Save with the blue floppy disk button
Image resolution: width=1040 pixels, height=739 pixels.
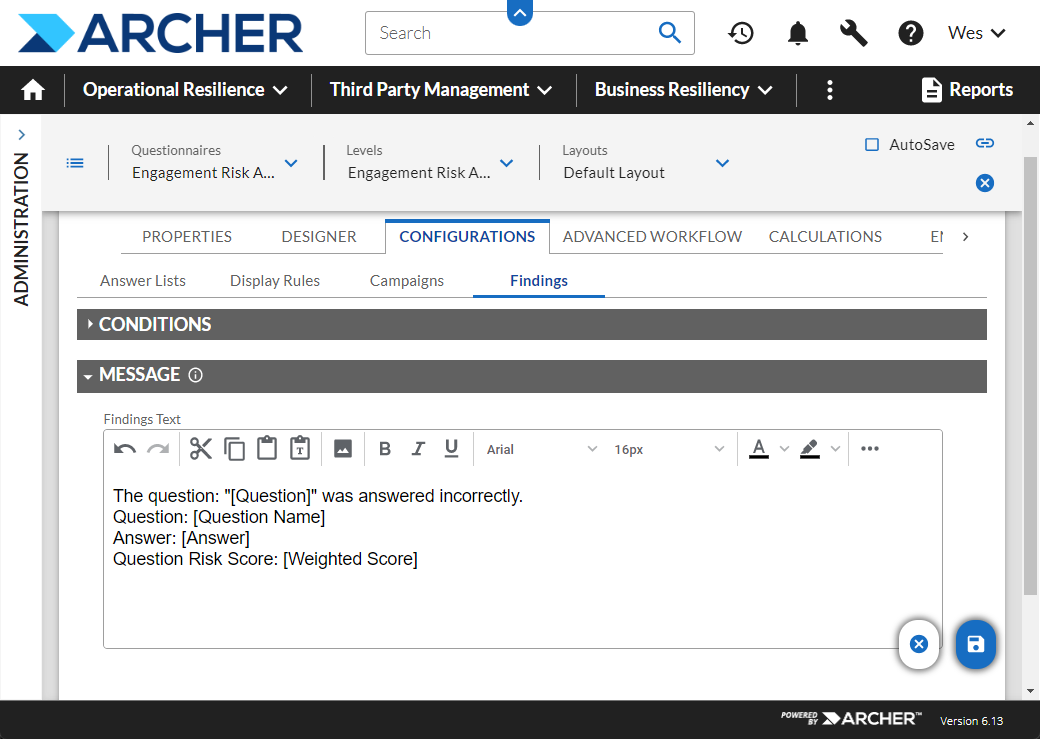(976, 644)
